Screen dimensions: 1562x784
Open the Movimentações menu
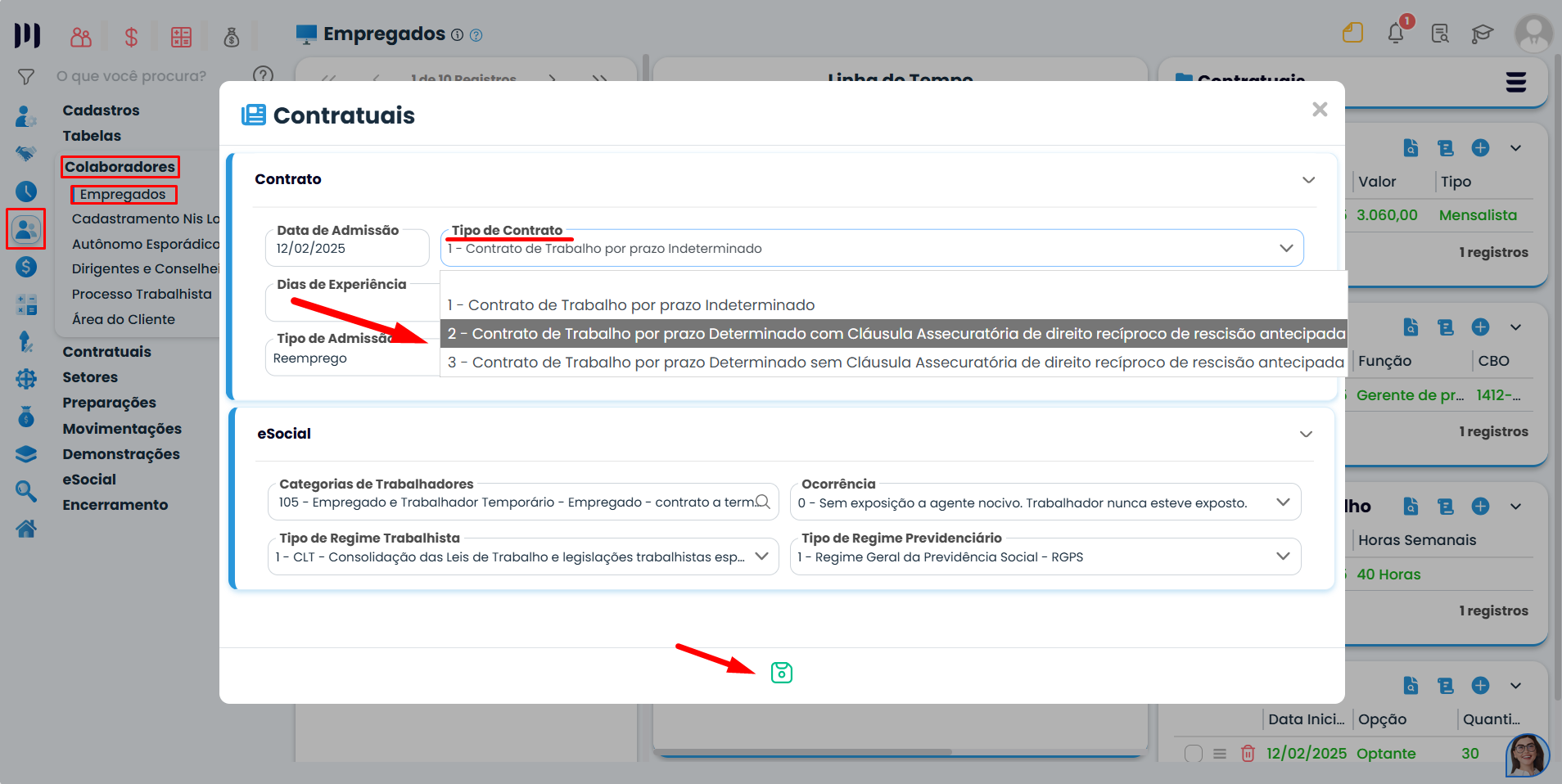[122, 429]
